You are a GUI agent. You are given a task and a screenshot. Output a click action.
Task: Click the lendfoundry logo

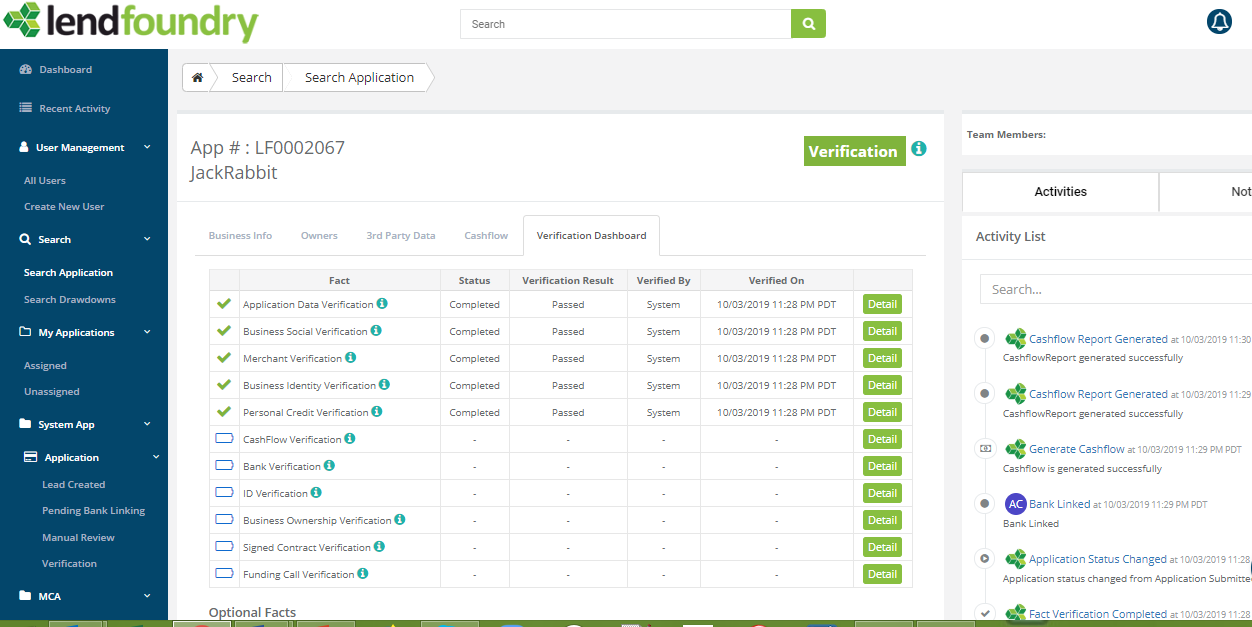pos(130,22)
